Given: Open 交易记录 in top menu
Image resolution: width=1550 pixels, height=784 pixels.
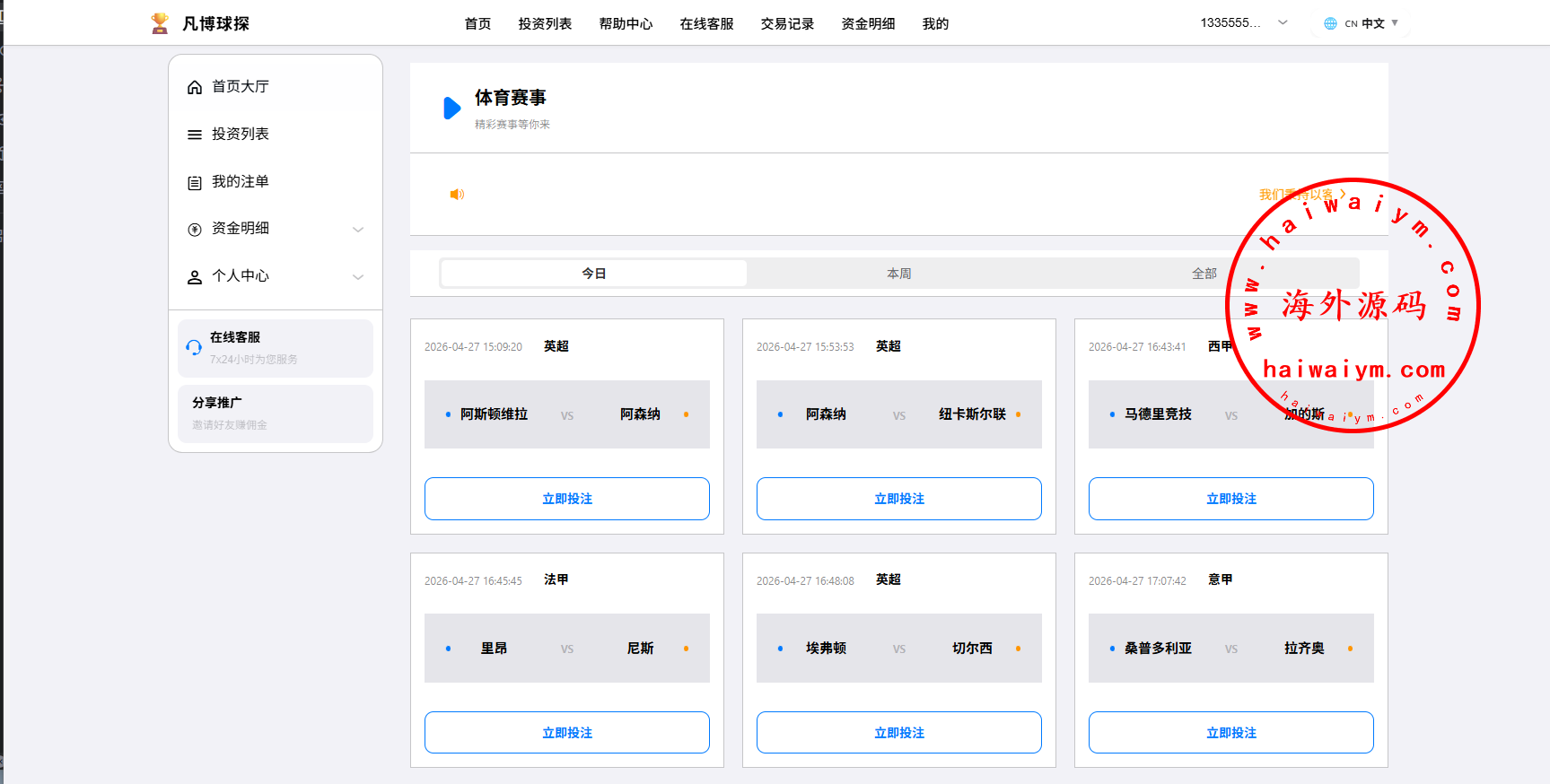Looking at the screenshot, I should click(x=787, y=24).
